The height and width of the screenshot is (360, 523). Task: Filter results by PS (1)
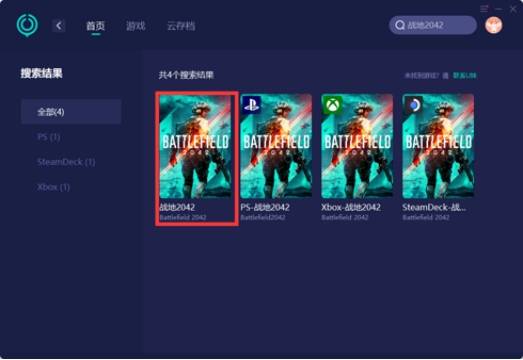(x=49, y=137)
